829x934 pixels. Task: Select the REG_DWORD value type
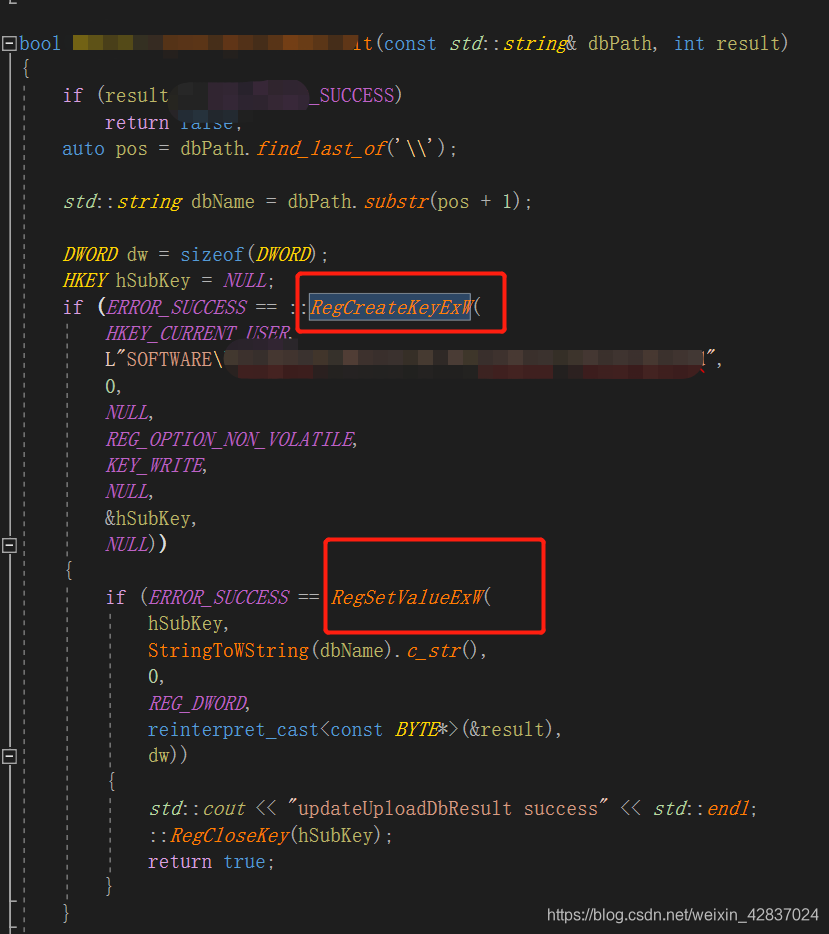click(196, 703)
